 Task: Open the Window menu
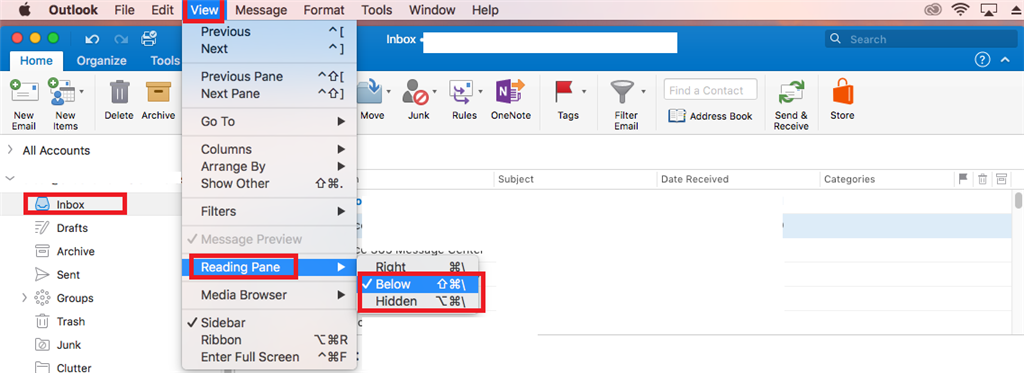[x=432, y=10]
